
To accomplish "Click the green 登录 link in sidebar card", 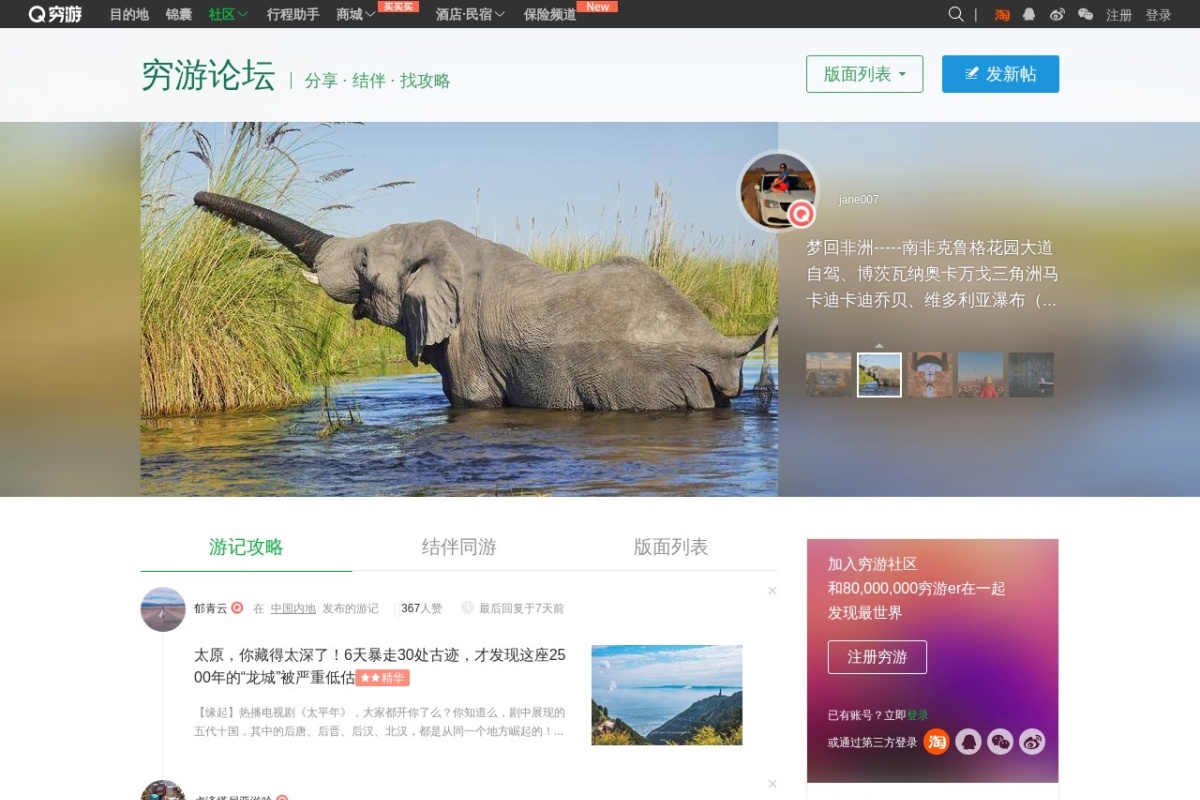I will (x=917, y=715).
